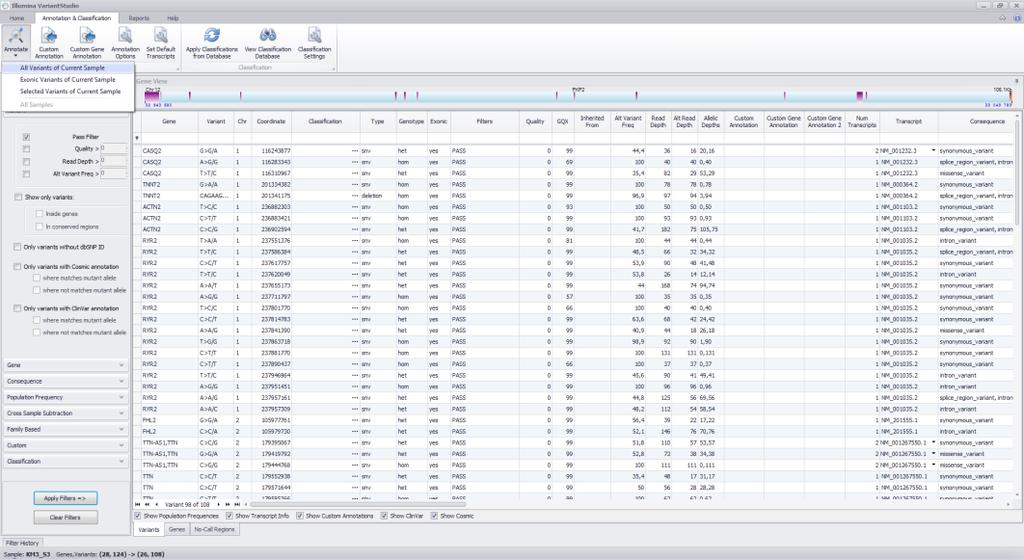Go to last variant record

coord(236,504)
